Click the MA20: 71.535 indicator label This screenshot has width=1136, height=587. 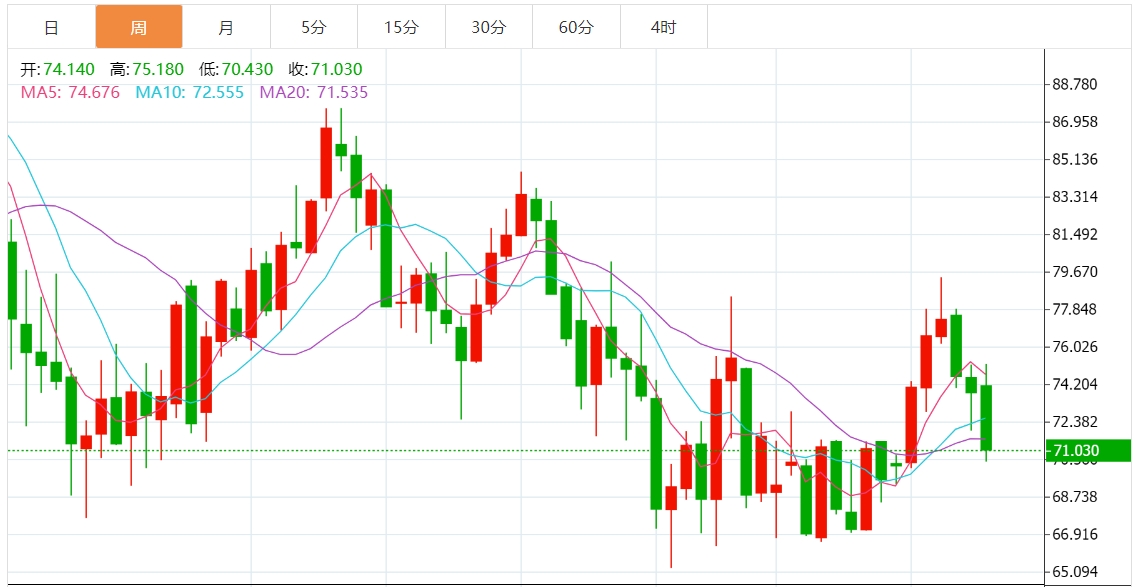point(314,92)
